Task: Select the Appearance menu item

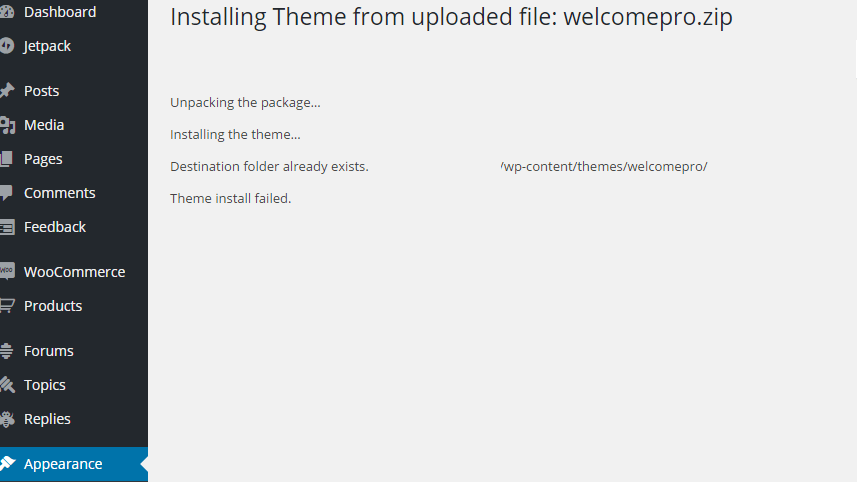Action: 63,464
